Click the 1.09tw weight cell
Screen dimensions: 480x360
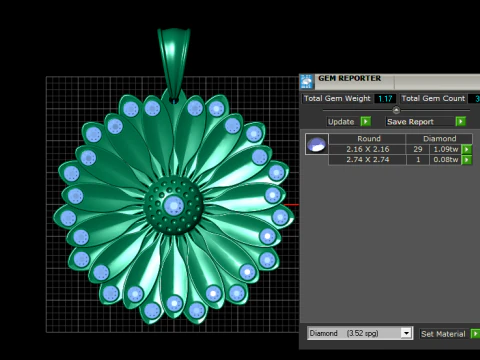pyautogui.click(x=445, y=149)
